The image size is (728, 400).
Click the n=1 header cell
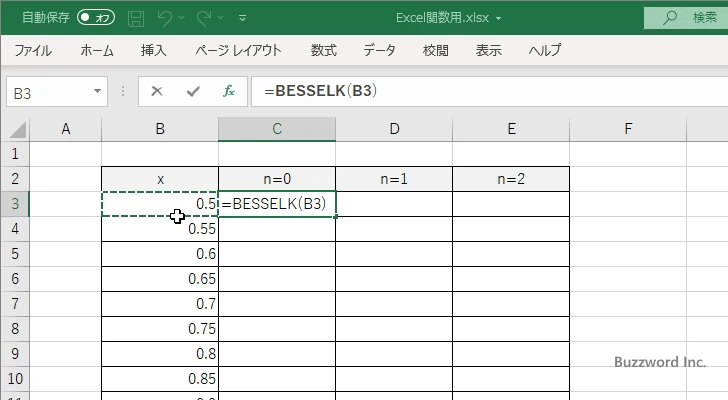[x=394, y=179]
